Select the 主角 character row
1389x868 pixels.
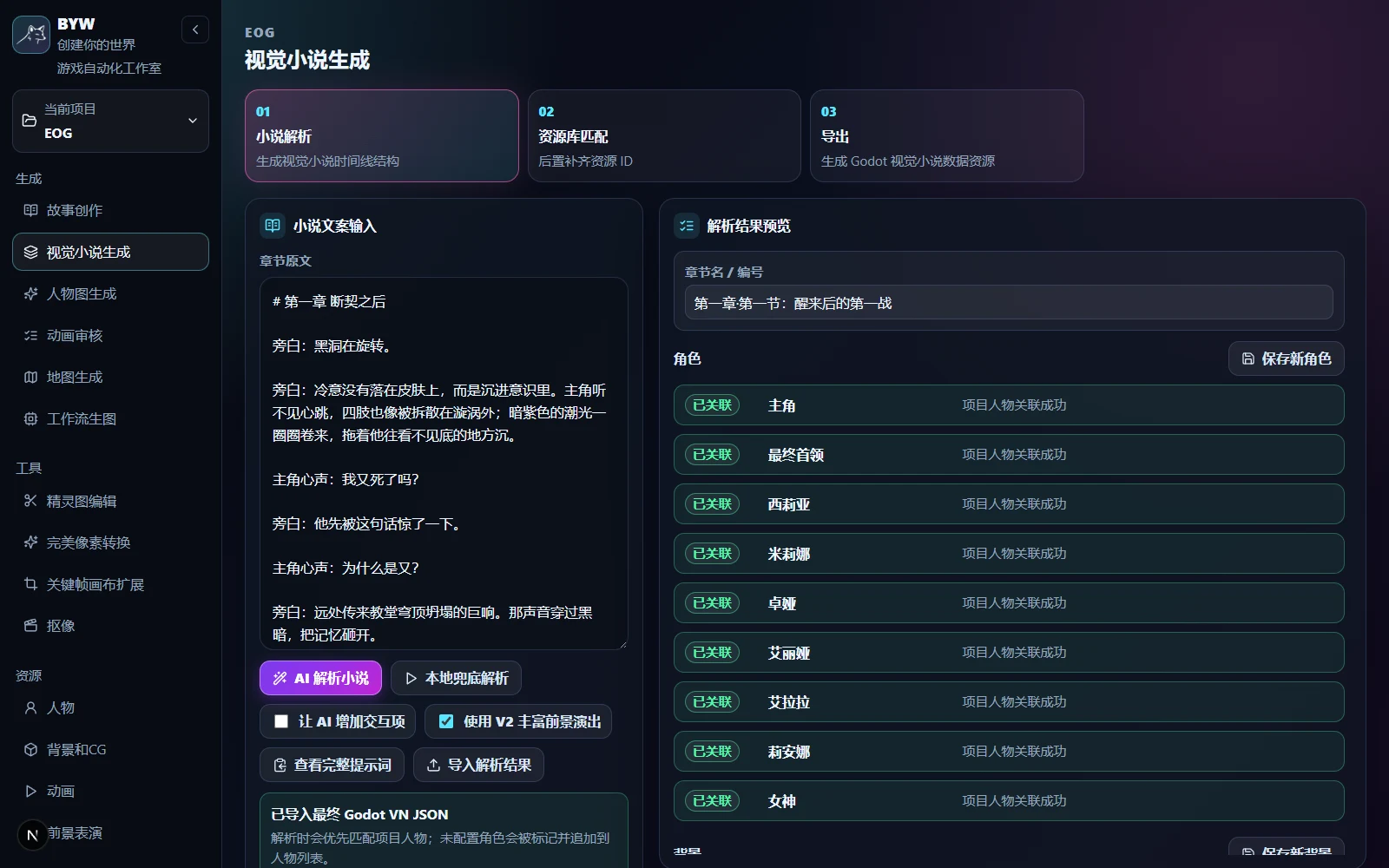tap(1009, 405)
